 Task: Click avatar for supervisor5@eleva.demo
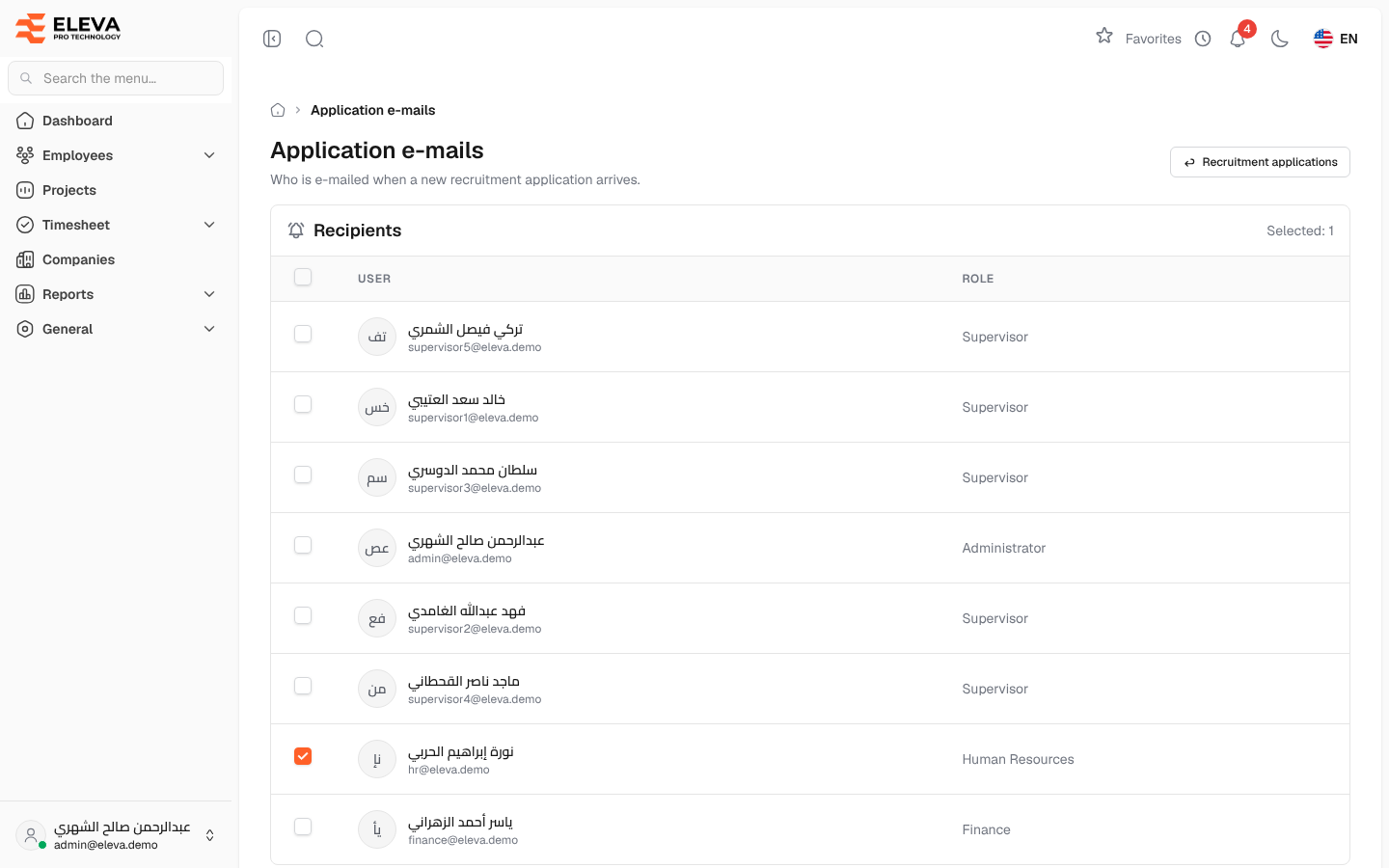point(377,337)
